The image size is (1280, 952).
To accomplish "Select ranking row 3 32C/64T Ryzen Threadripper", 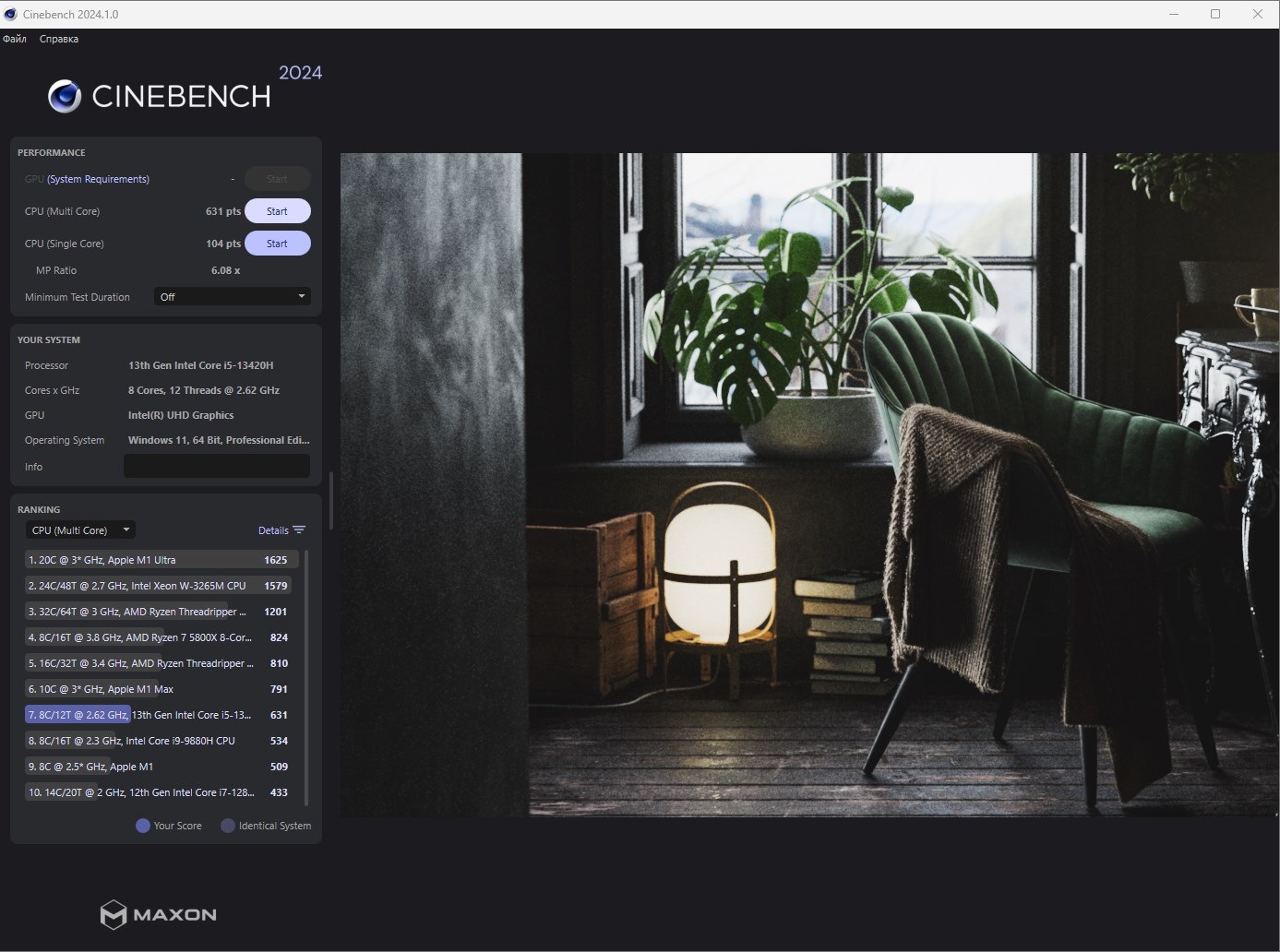I will [161, 612].
